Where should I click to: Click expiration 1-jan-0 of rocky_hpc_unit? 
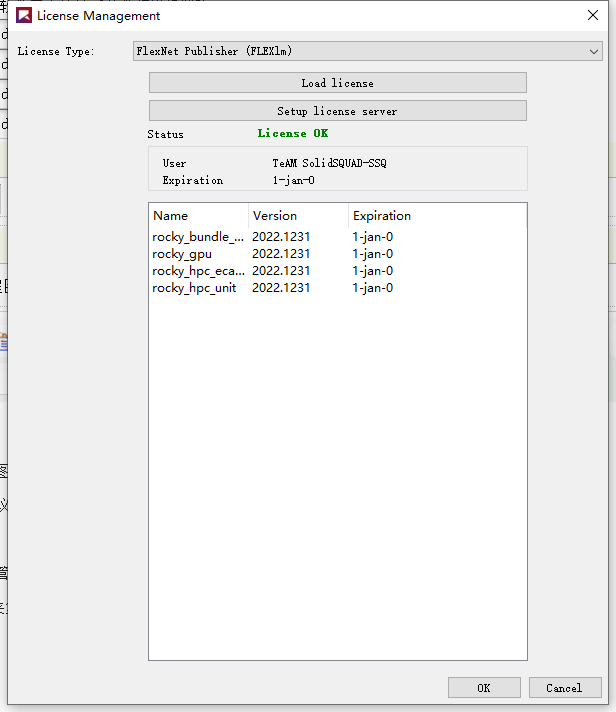[x=372, y=288]
